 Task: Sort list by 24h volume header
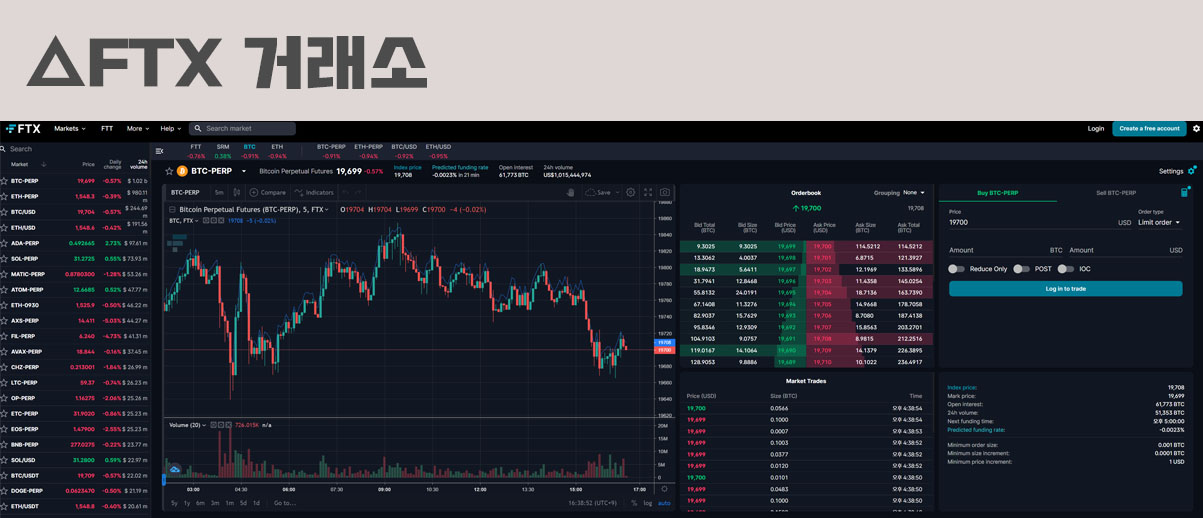(x=141, y=164)
